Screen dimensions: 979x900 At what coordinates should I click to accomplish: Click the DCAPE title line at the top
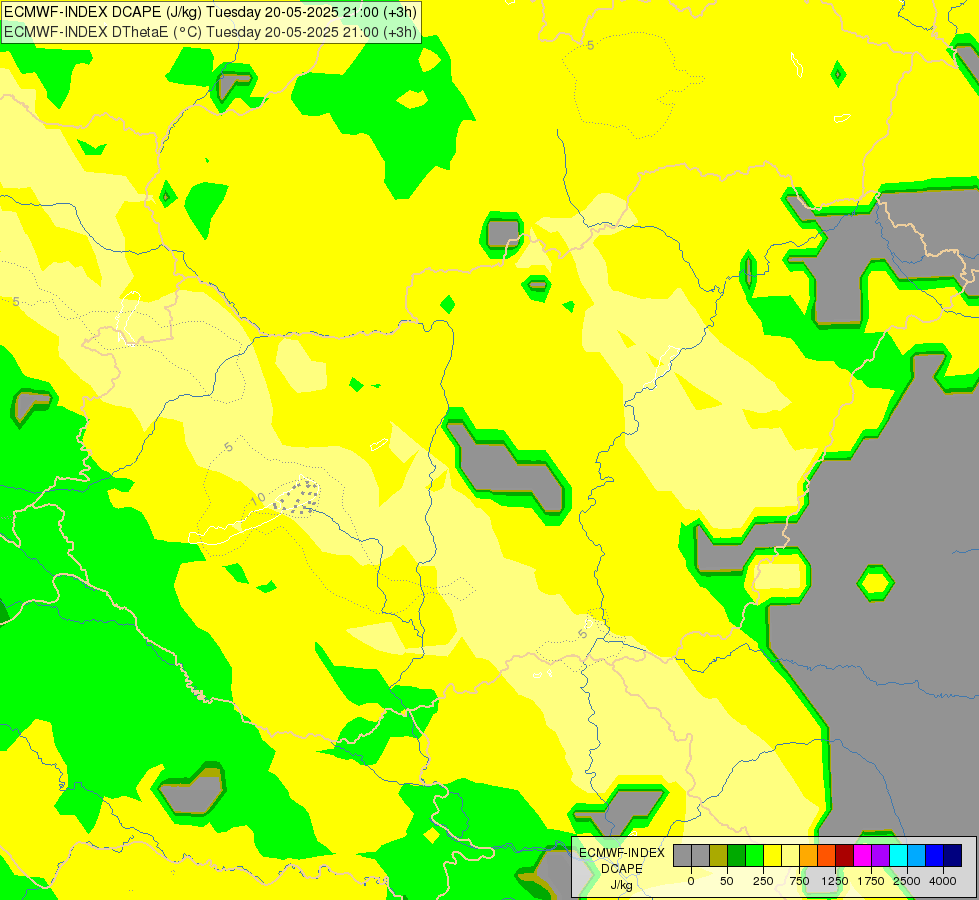210,12
